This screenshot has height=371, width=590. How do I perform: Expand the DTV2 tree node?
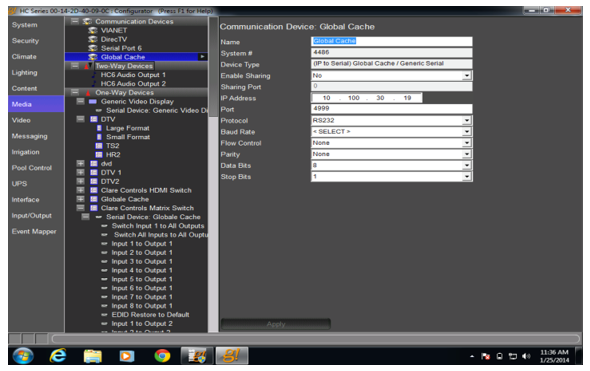point(81,181)
